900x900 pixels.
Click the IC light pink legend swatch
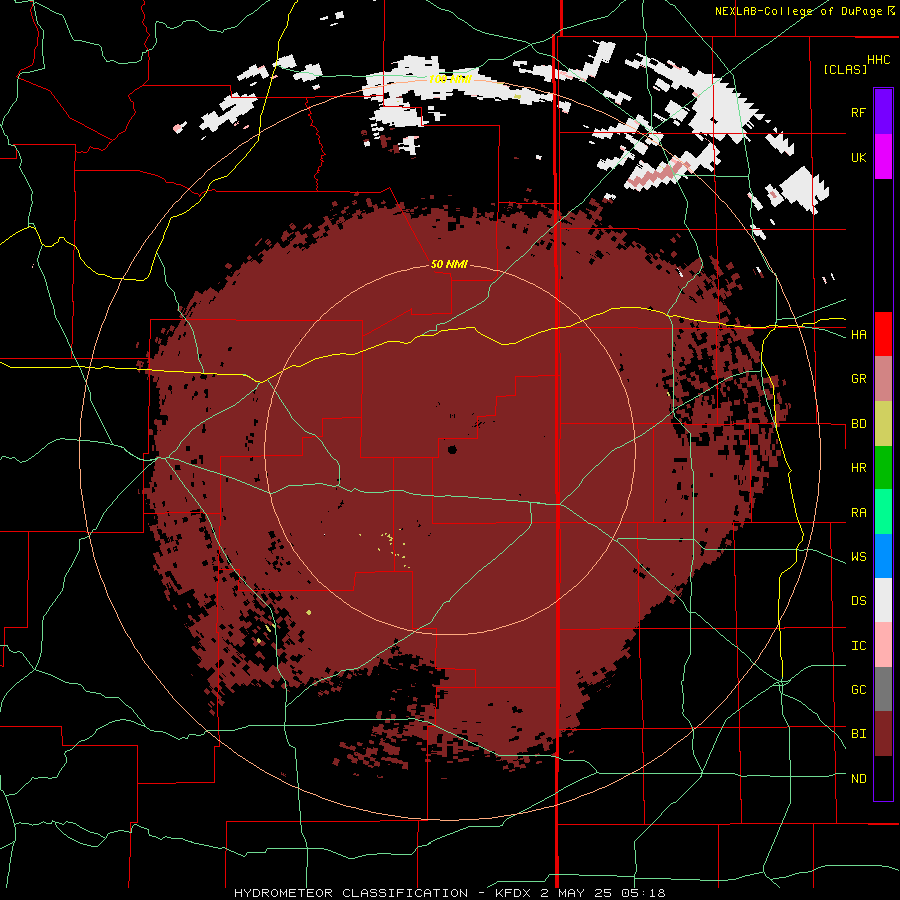click(x=883, y=645)
